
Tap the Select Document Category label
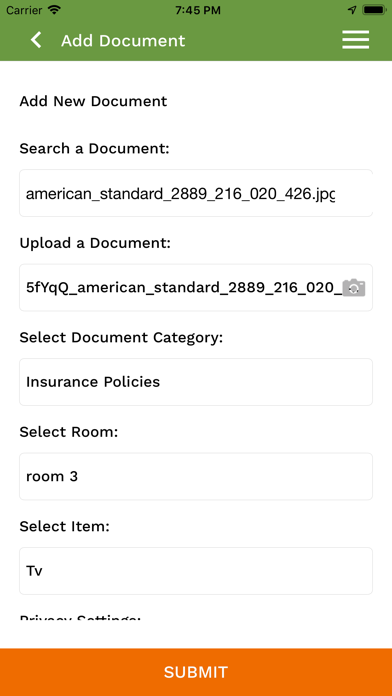coord(121,338)
